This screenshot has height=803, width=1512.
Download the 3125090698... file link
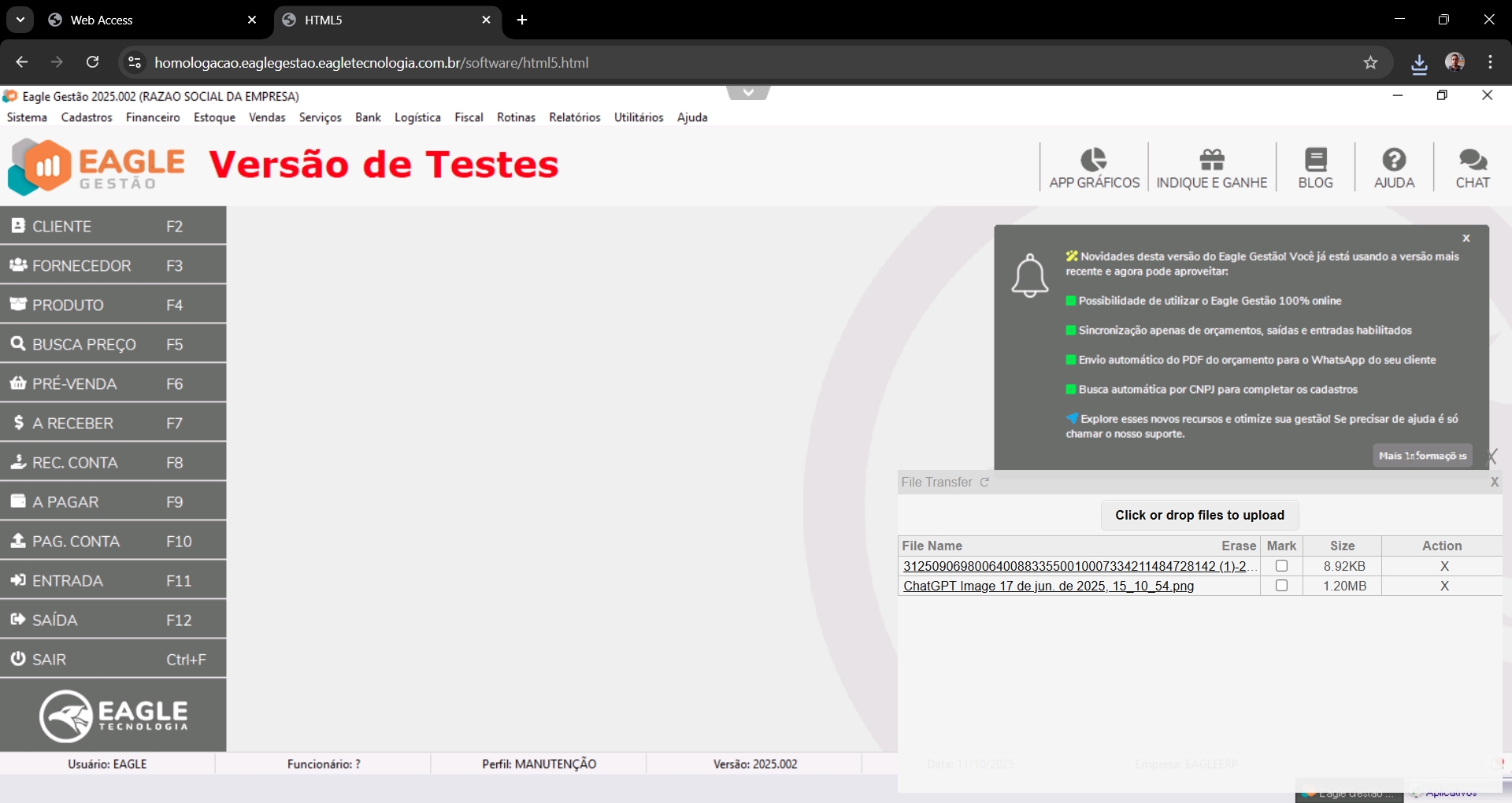coord(1080,566)
